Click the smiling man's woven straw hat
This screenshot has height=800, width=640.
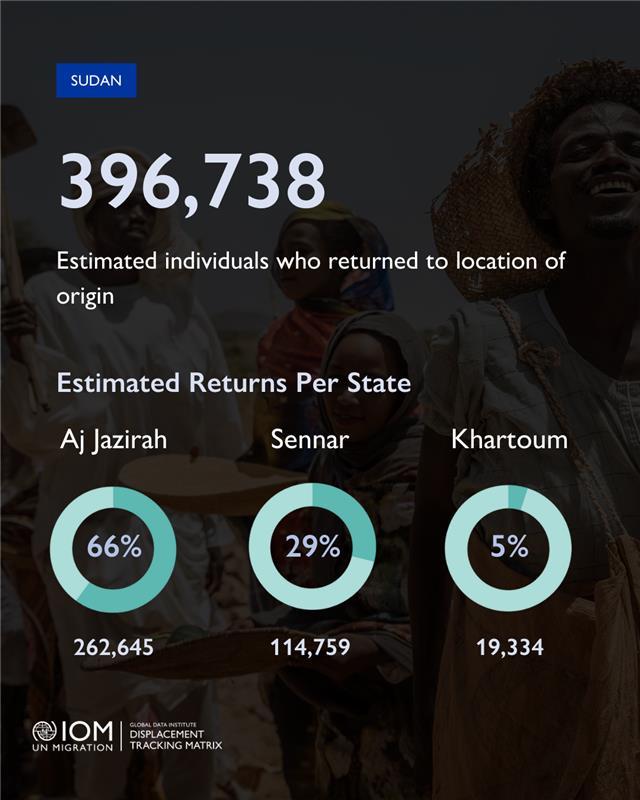click(x=480, y=200)
